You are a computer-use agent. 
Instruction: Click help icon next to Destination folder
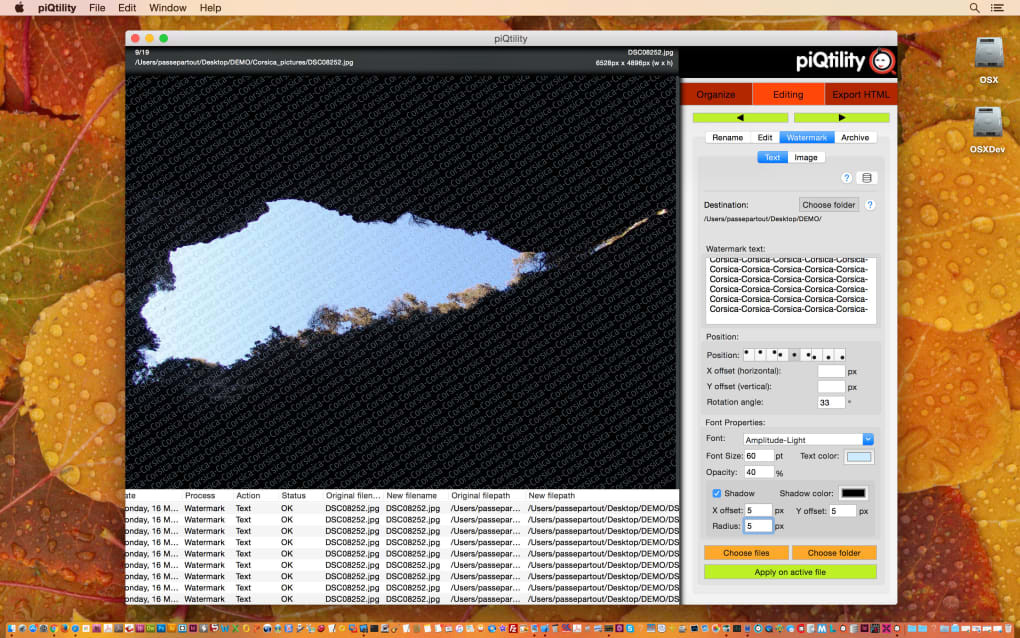[x=870, y=205]
